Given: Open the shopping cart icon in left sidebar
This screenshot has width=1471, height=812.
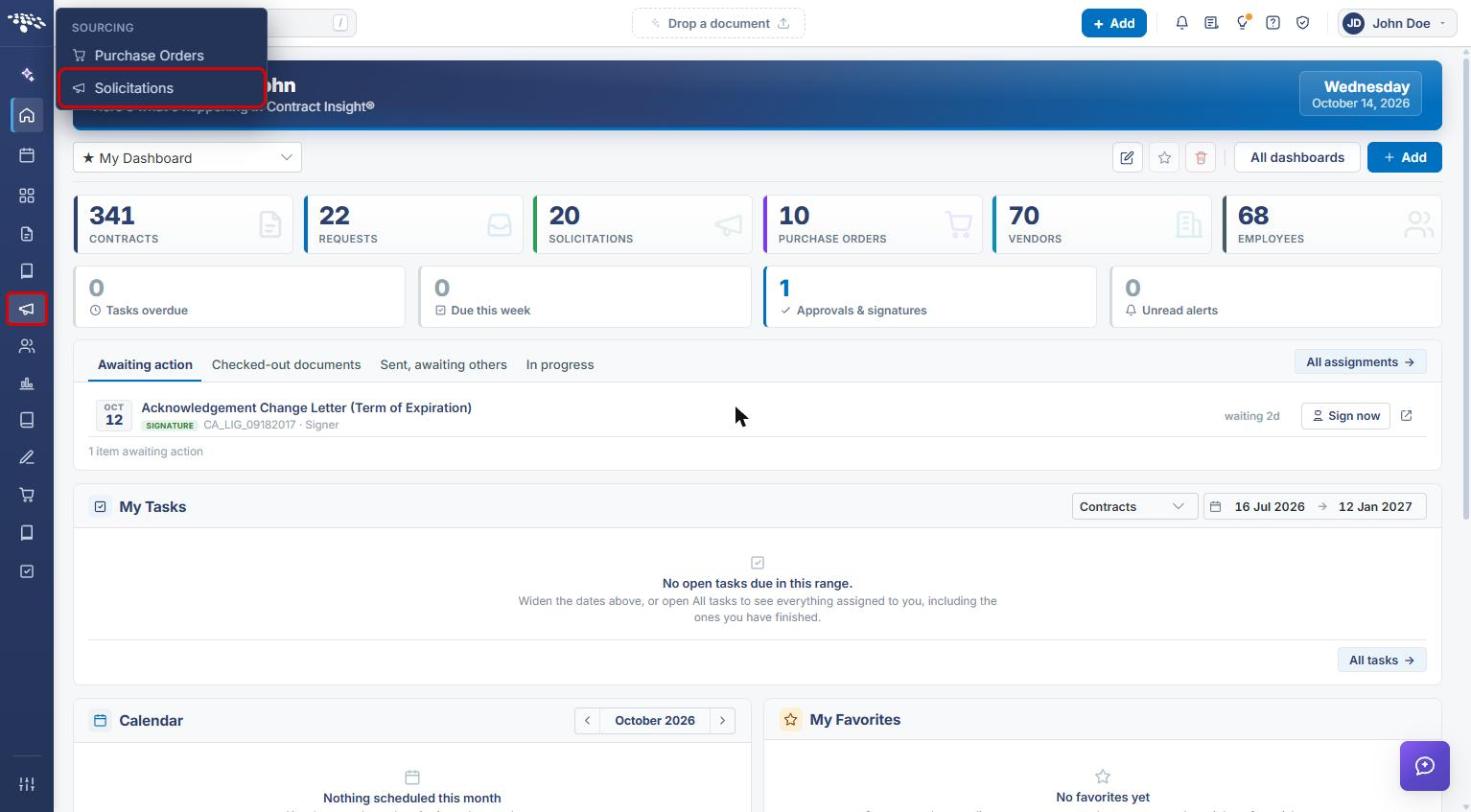Looking at the screenshot, I should tap(27, 494).
